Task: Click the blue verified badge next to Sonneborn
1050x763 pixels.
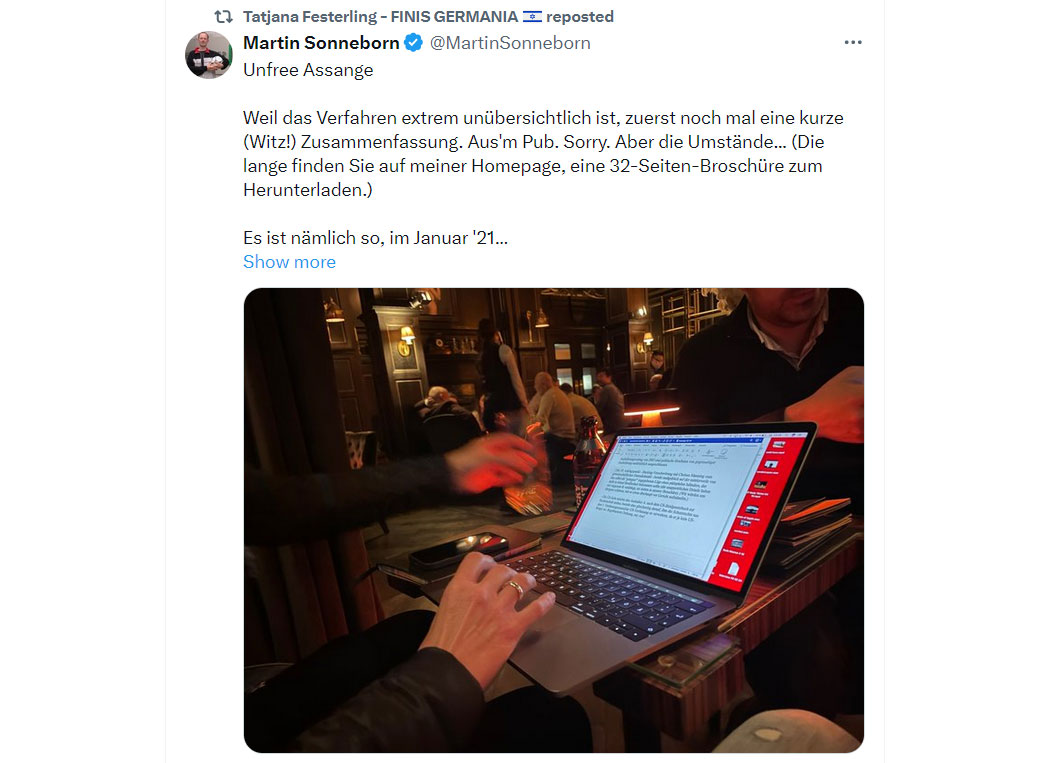Action: pyautogui.click(x=413, y=43)
